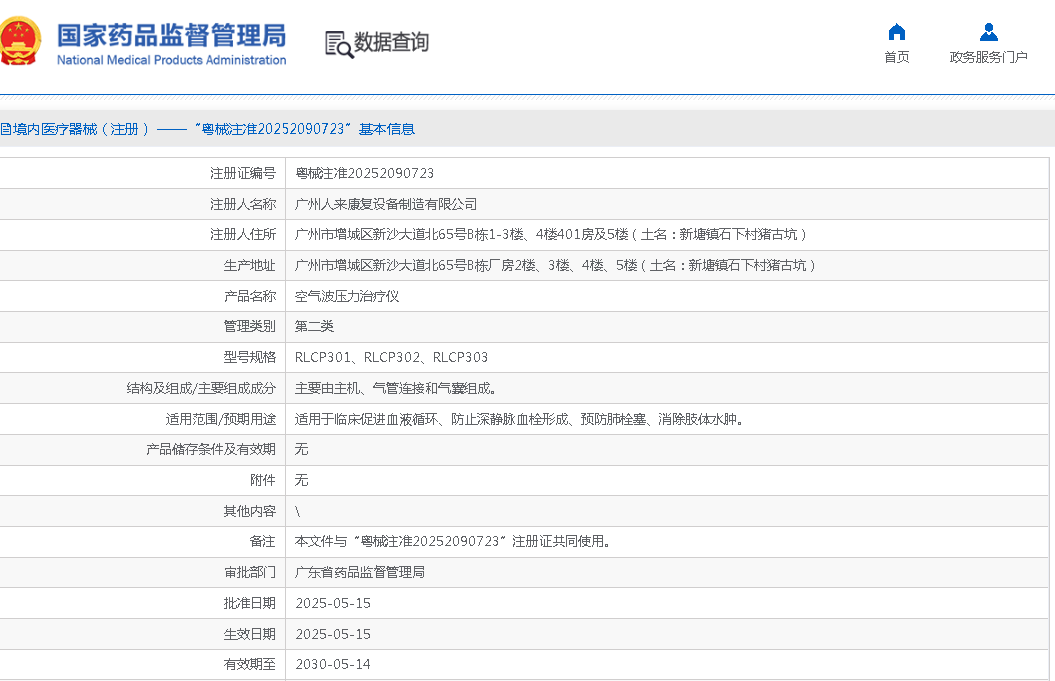Viewport: 1055px width, 681px height.
Task: Open the 政务服务门户 text link
Action: pyautogui.click(x=988, y=57)
